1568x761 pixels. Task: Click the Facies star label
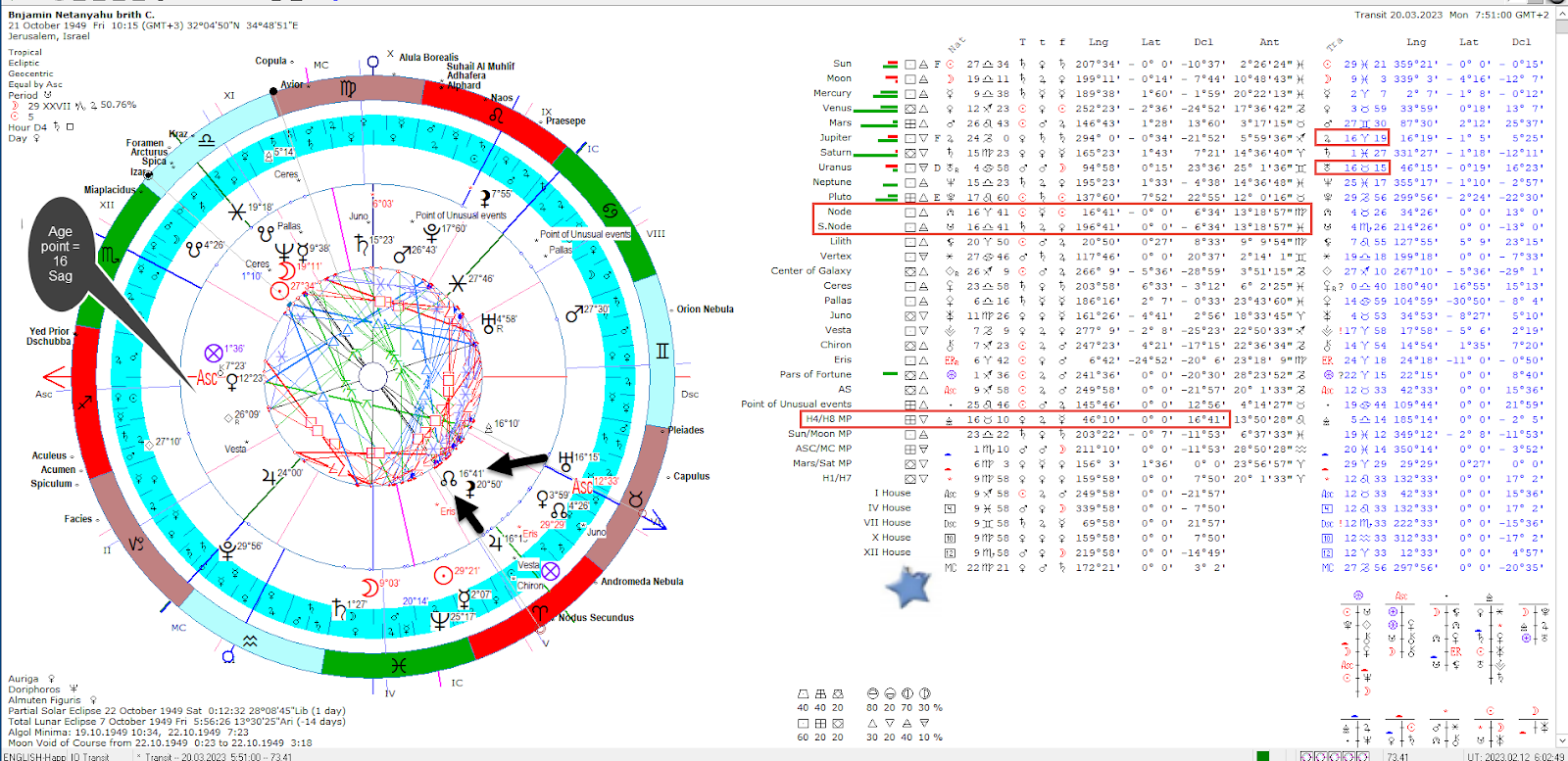tap(78, 519)
